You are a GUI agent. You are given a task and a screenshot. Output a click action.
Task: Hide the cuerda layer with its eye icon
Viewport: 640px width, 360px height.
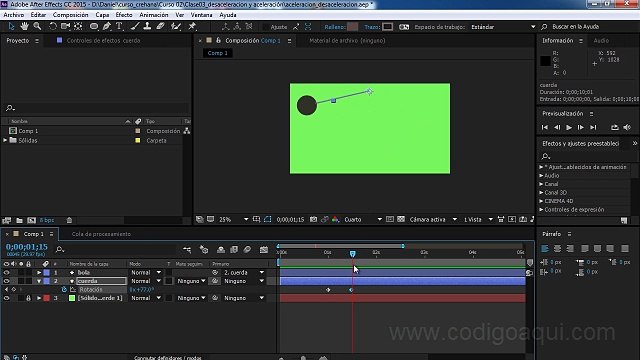pyautogui.click(x=6, y=281)
